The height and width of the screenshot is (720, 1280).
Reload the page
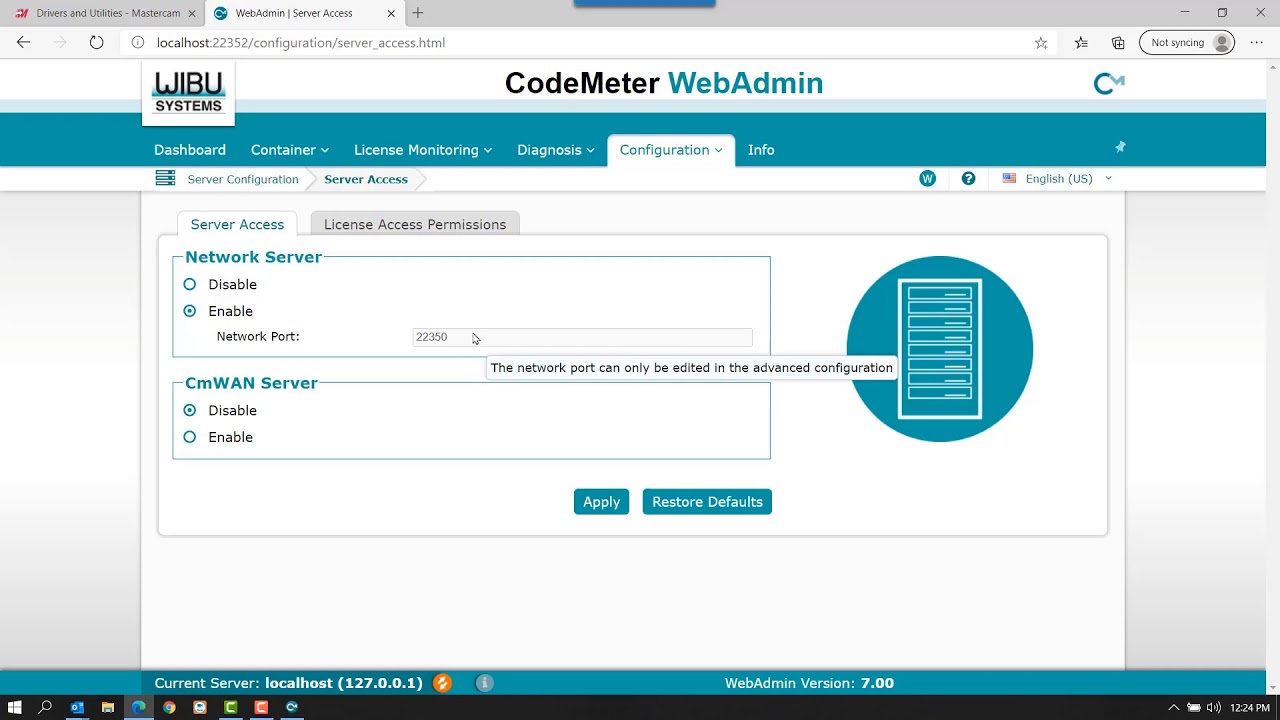coord(96,43)
